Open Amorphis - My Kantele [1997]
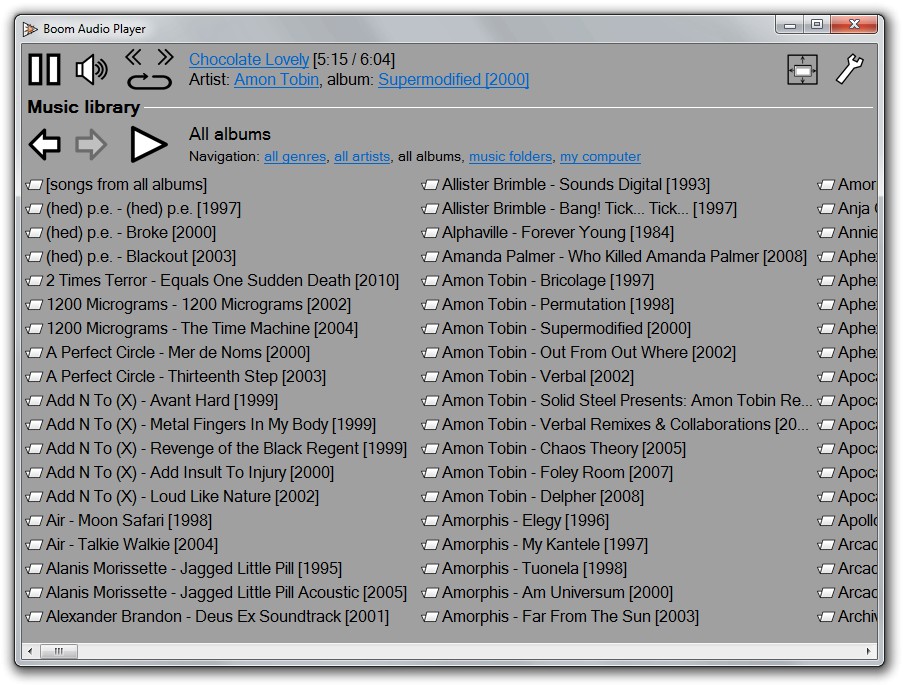 tap(545, 544)
